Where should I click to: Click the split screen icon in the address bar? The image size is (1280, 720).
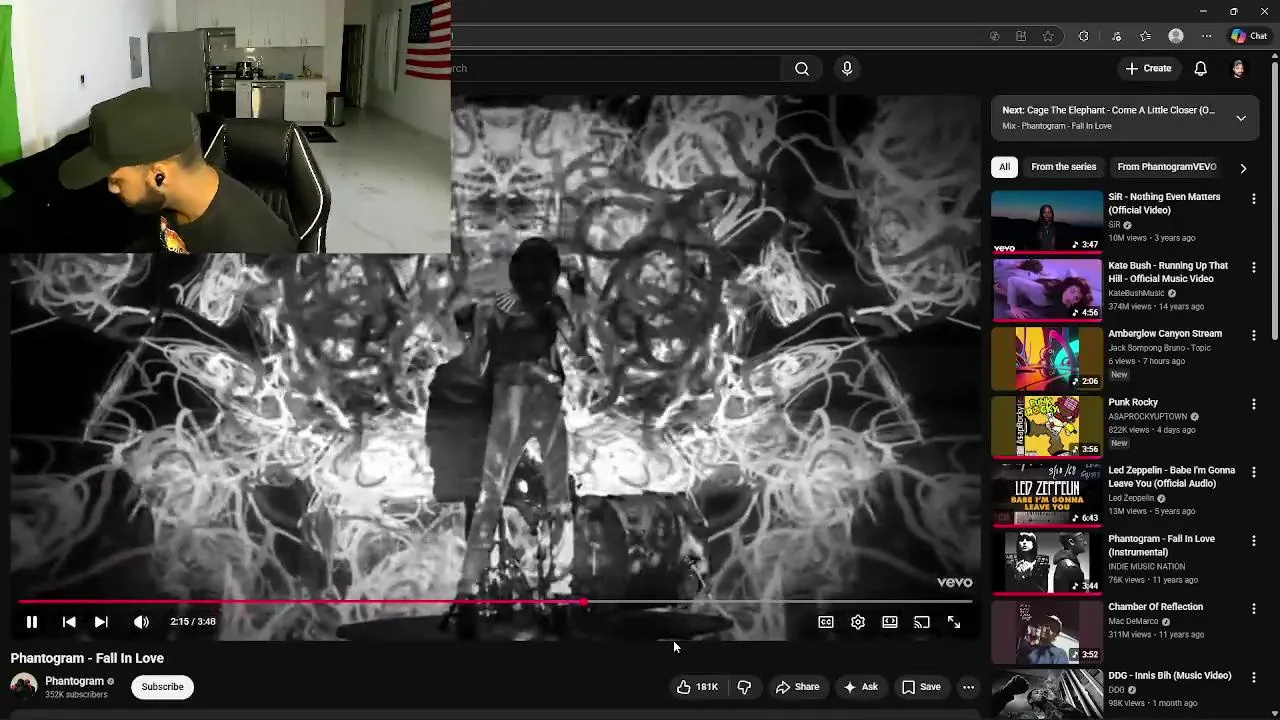pyautogui.click(x=1021, y=36)
